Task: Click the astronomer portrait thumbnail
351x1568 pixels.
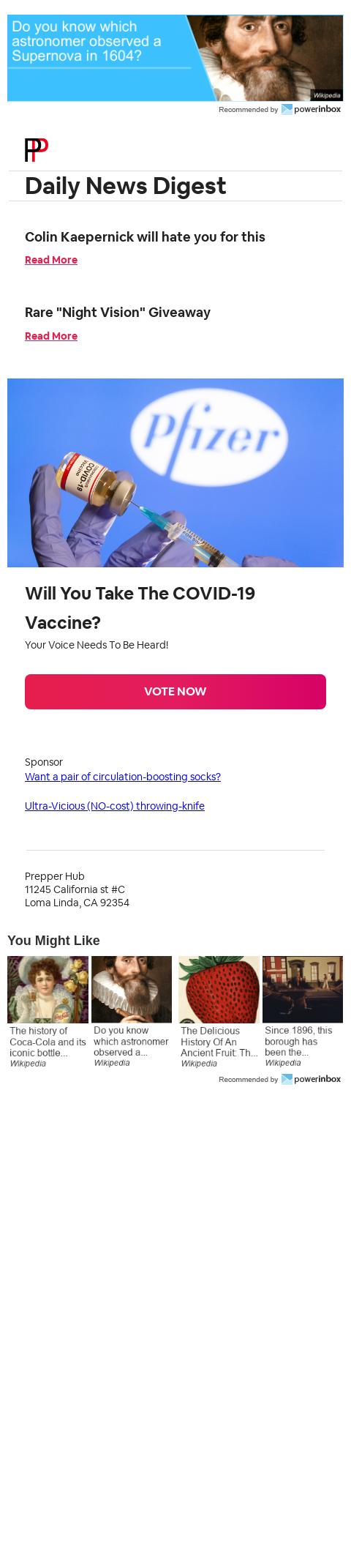Action: click(132, 990)
